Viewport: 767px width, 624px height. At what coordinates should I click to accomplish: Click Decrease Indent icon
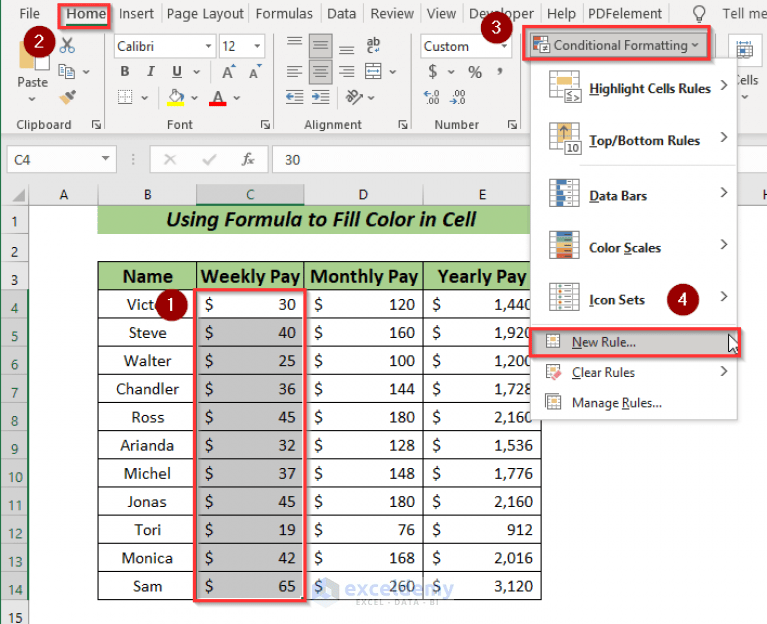pyautogui.click(x=294, y=97)
